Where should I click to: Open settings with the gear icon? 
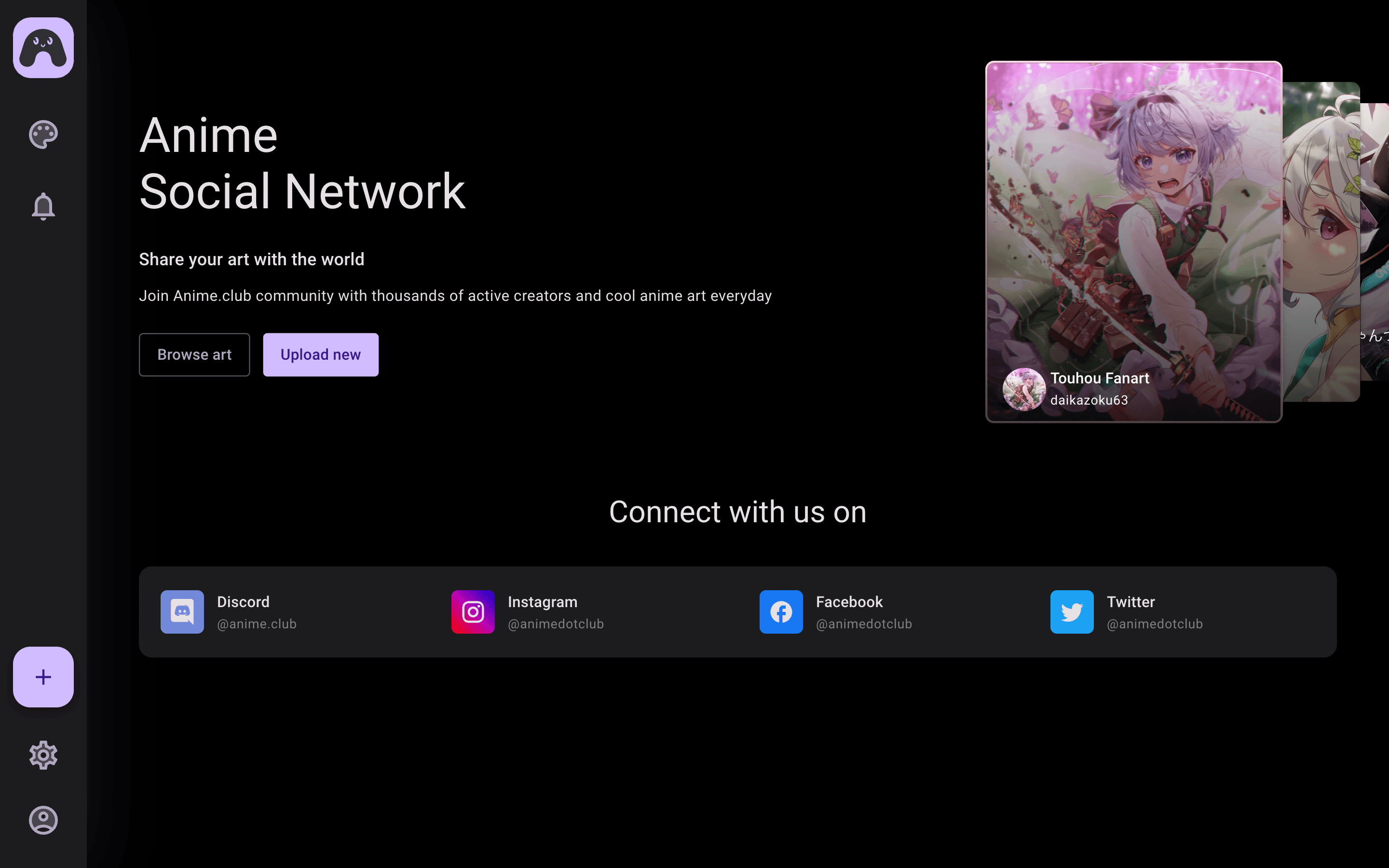pyautogui.click(x=43, y=755)
